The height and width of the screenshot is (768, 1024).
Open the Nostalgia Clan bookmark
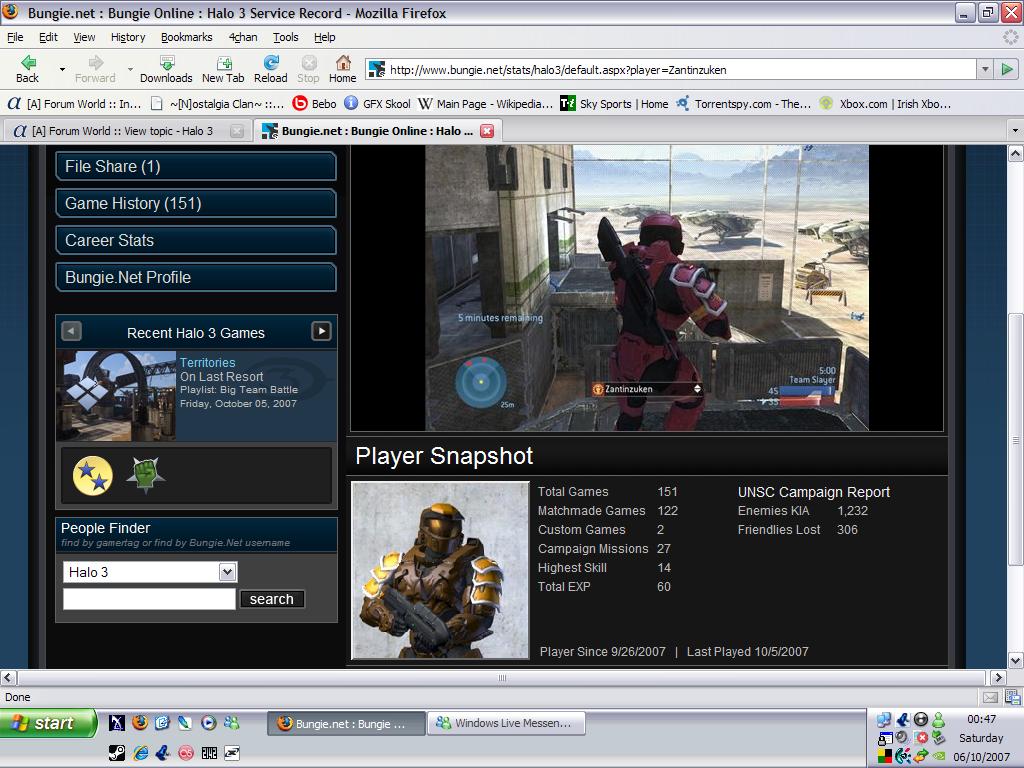click(217, 104)
